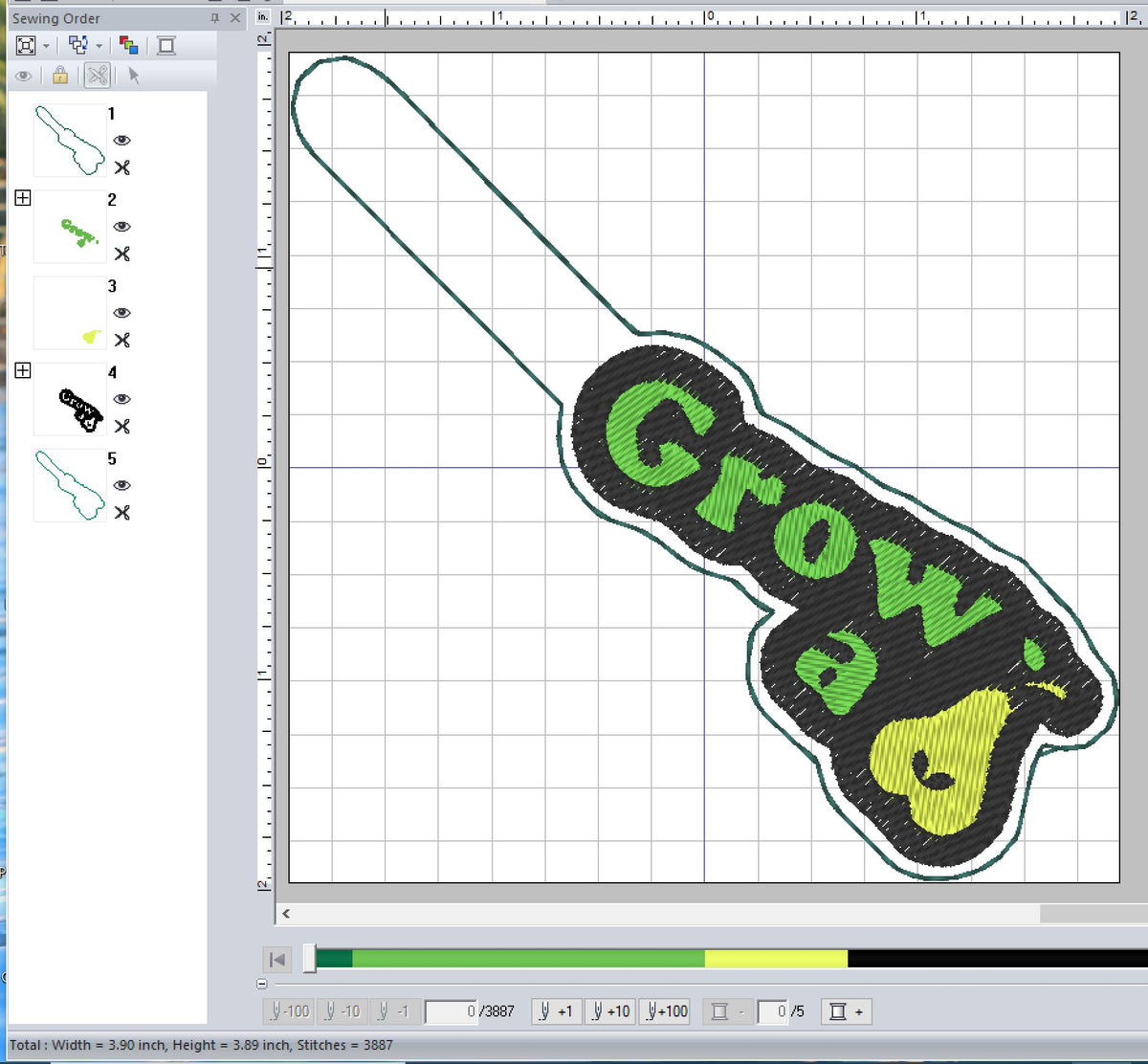
Task: Hide object 2 using its eye toggle
Action: [x=122, y=227]
